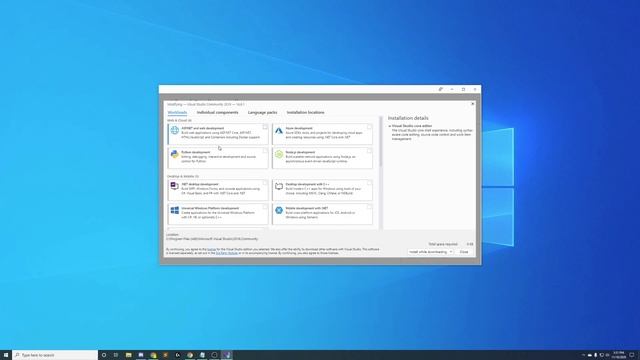The image size is (640, 360).
Task: Click the Web & Cloud section heading
Action: pos(179,120)
